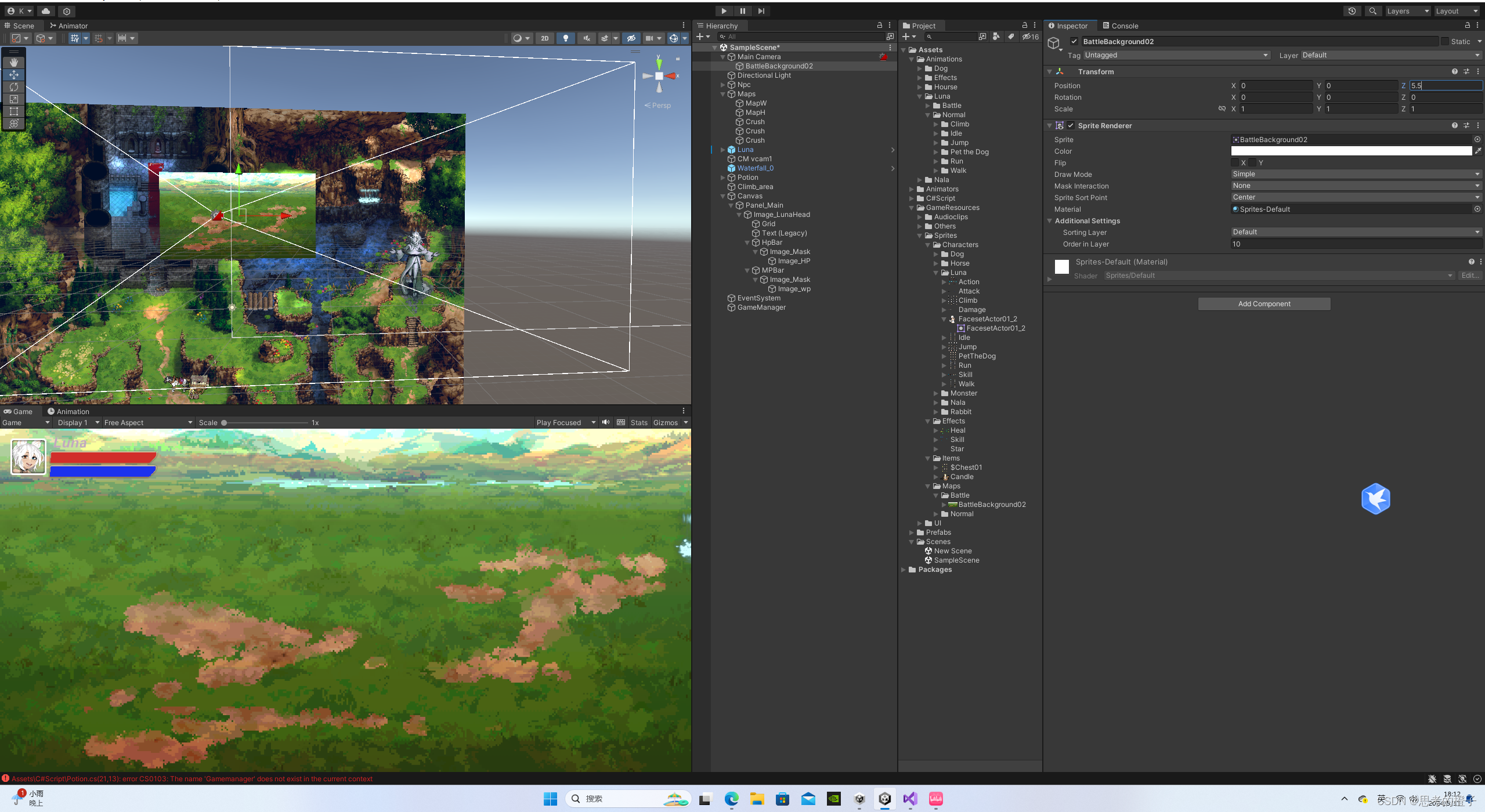Open the Sorting Layer dropdown
This screenshot has height=812, width=1485.
(x=1356, y=232)
